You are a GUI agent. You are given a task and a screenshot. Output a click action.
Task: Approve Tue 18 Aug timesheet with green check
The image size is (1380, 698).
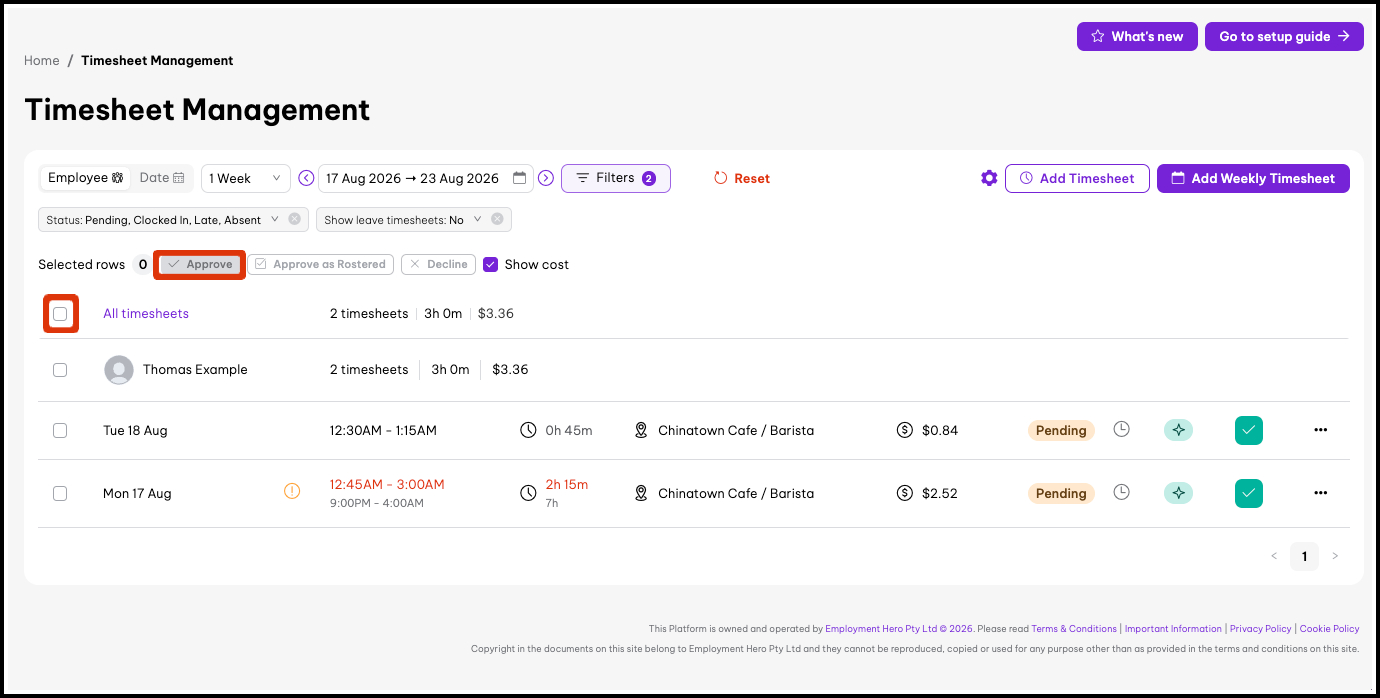click(x=1249, y=430)
